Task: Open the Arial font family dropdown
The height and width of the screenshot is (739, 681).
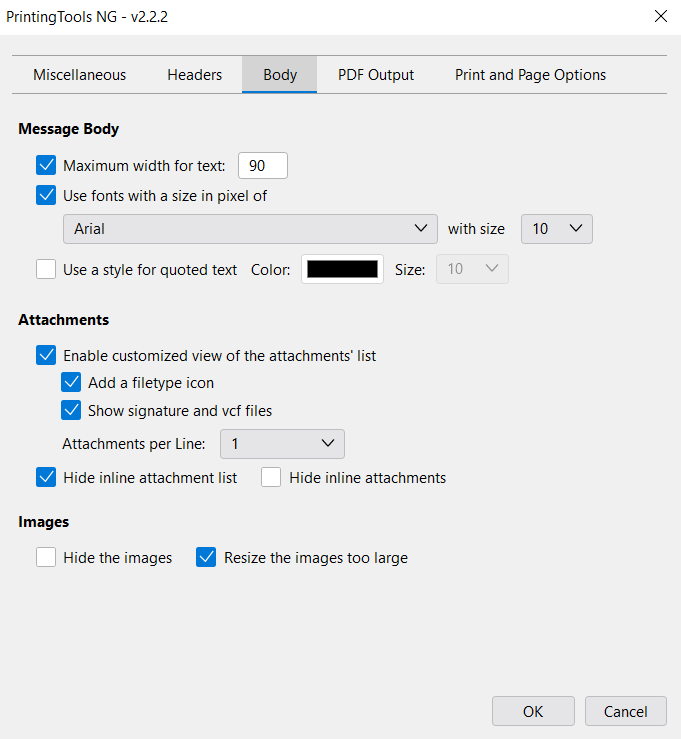Action: click(x=250, y=229)
